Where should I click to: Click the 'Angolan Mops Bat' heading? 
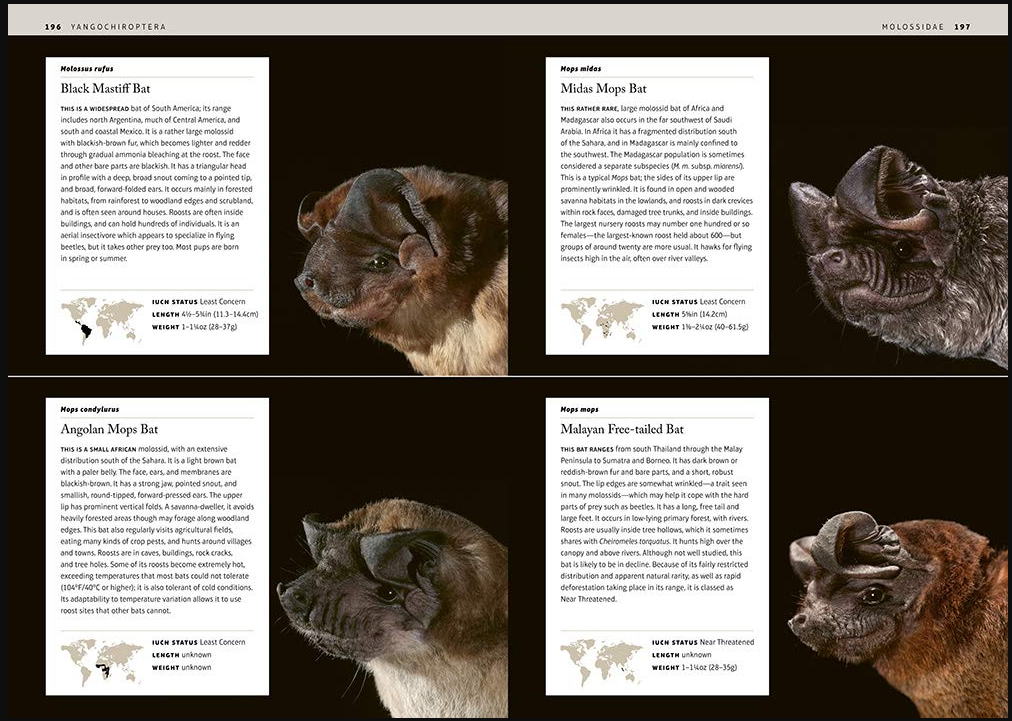109,429
